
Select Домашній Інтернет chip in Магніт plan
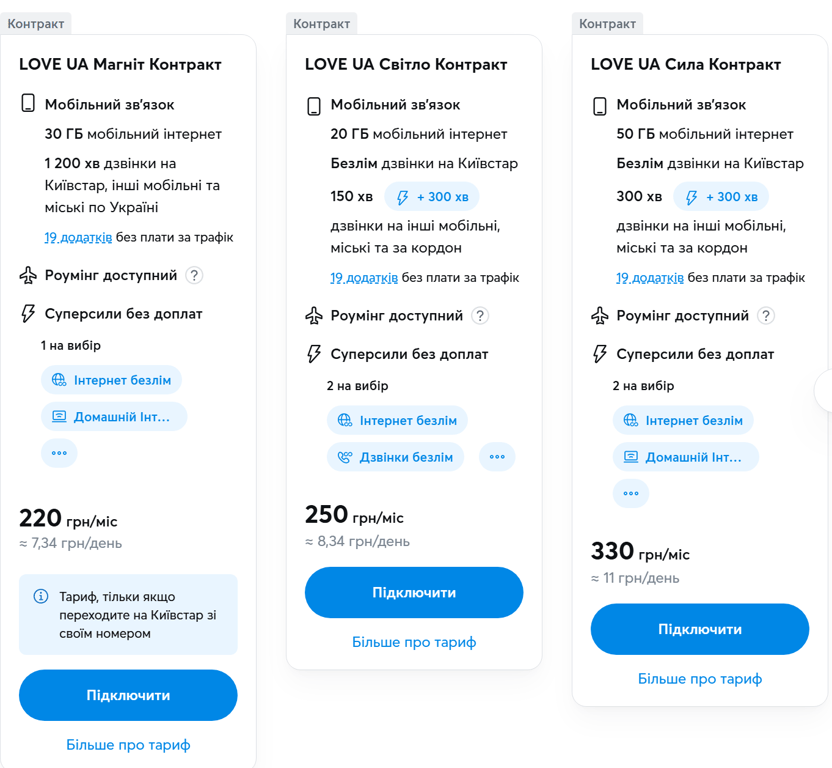click(x=114, y=417)
